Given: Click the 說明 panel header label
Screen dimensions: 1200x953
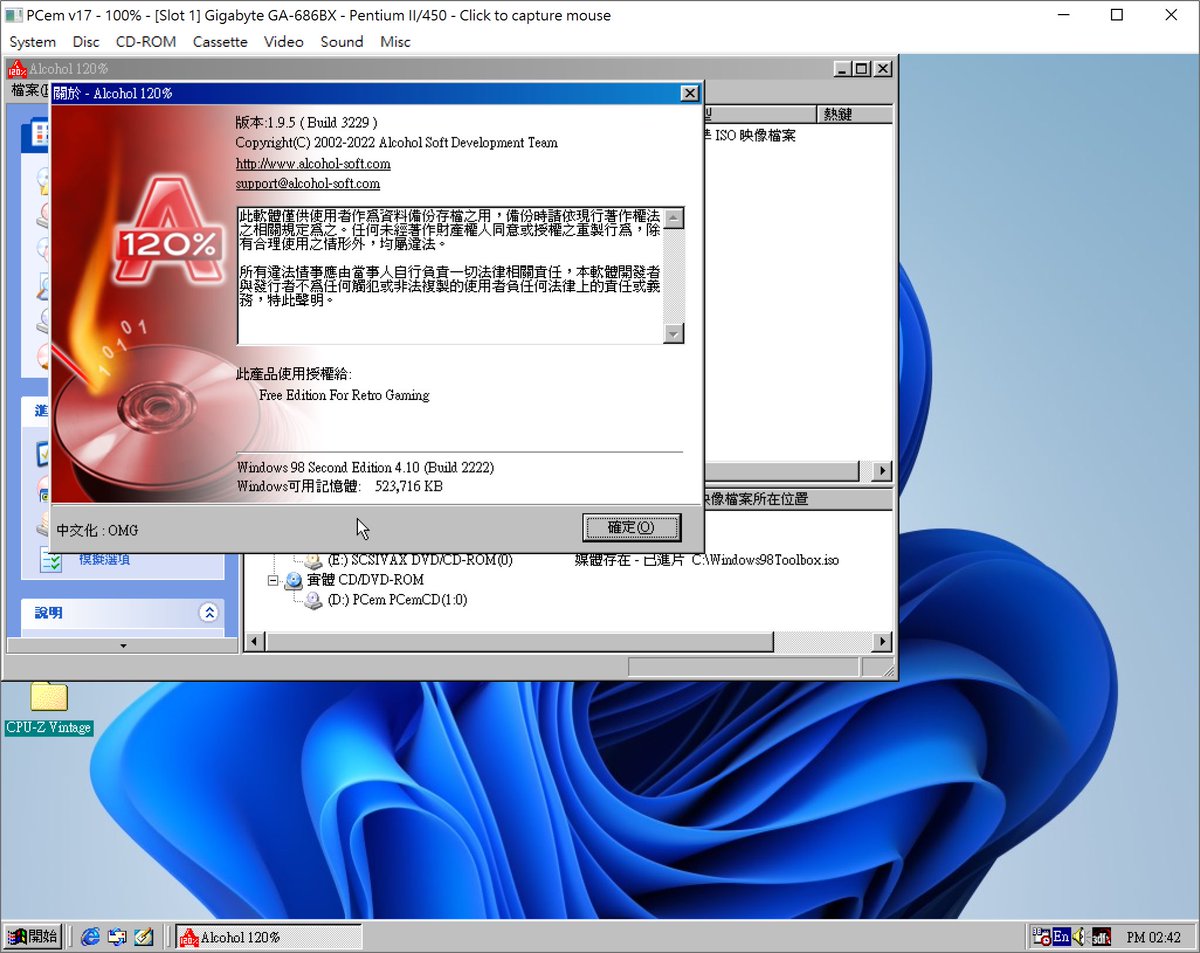Looking at the screenshot, I should (49, 612).
